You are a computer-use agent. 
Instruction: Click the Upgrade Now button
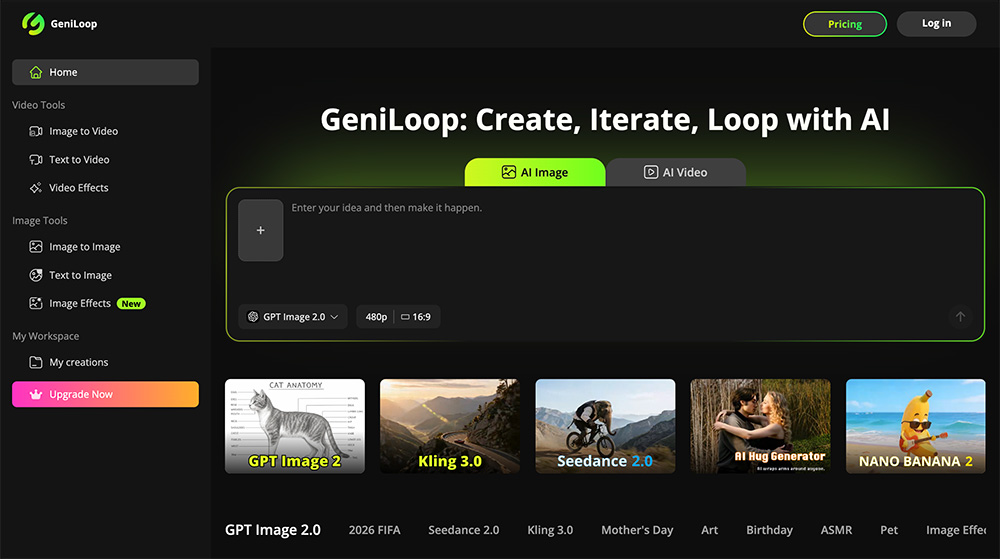105,395
